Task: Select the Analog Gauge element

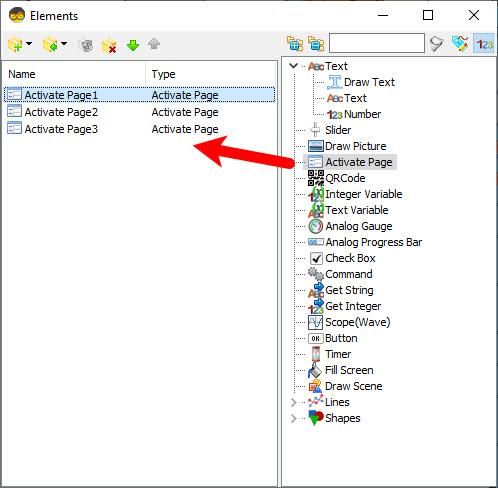Action: tap(359, 226)
